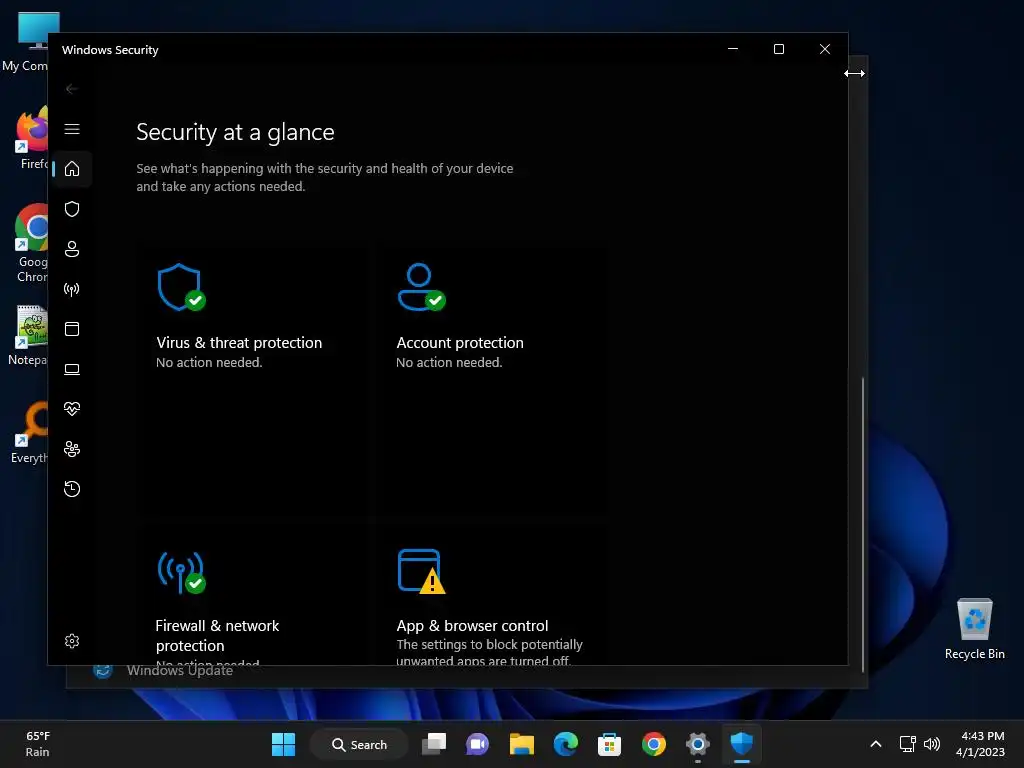This screenshot has width=1024, height=768.
Task: Open the Chat app in taskbar
Action: pyautogui.click(x=477, y=744)
